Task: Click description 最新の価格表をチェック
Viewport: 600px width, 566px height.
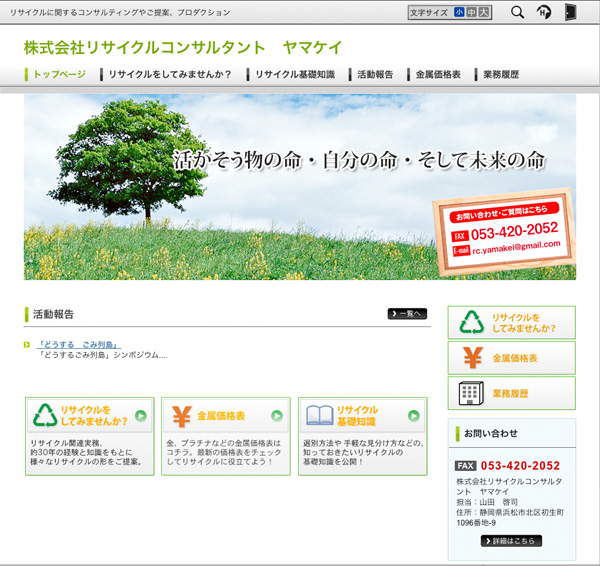Action: 240,452
